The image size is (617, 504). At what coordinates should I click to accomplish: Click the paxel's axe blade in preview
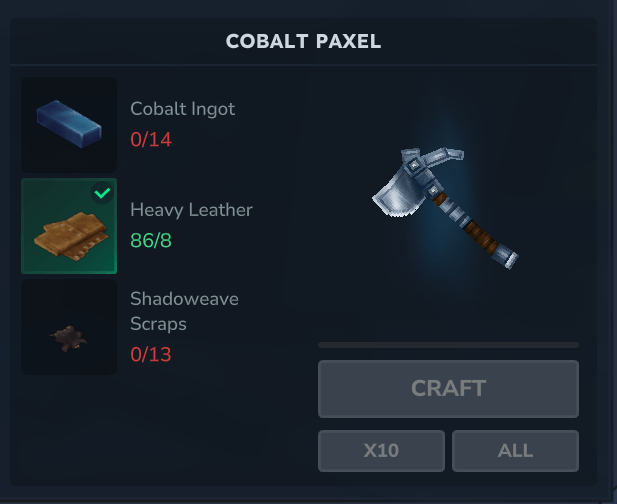[x=397, y=195]
